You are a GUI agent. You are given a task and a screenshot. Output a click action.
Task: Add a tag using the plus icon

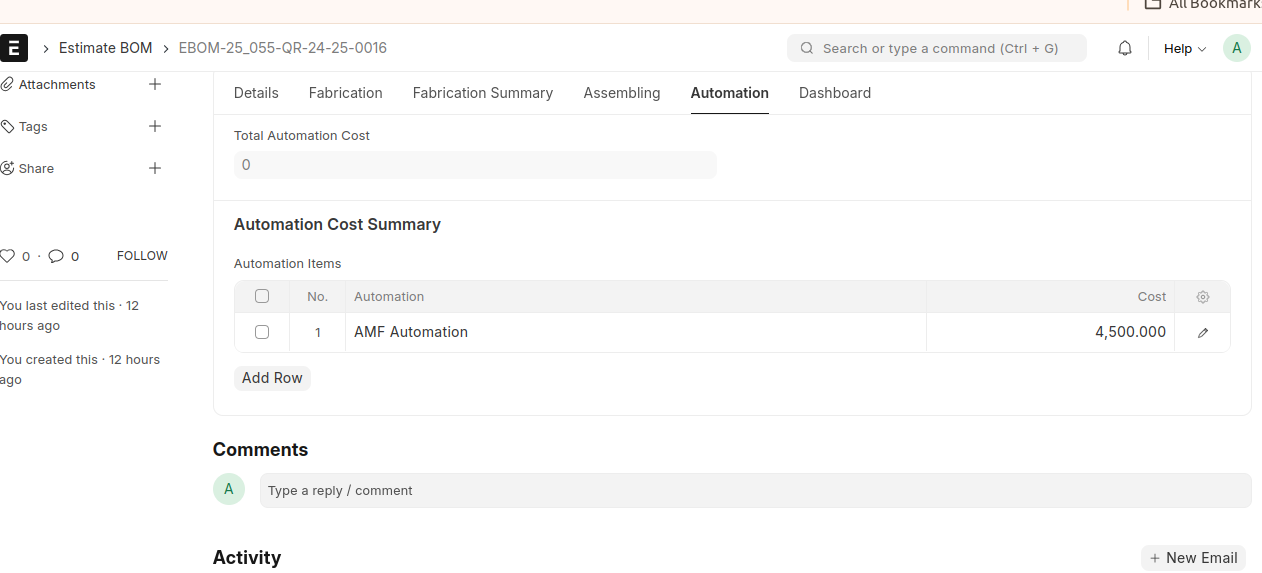155,127
